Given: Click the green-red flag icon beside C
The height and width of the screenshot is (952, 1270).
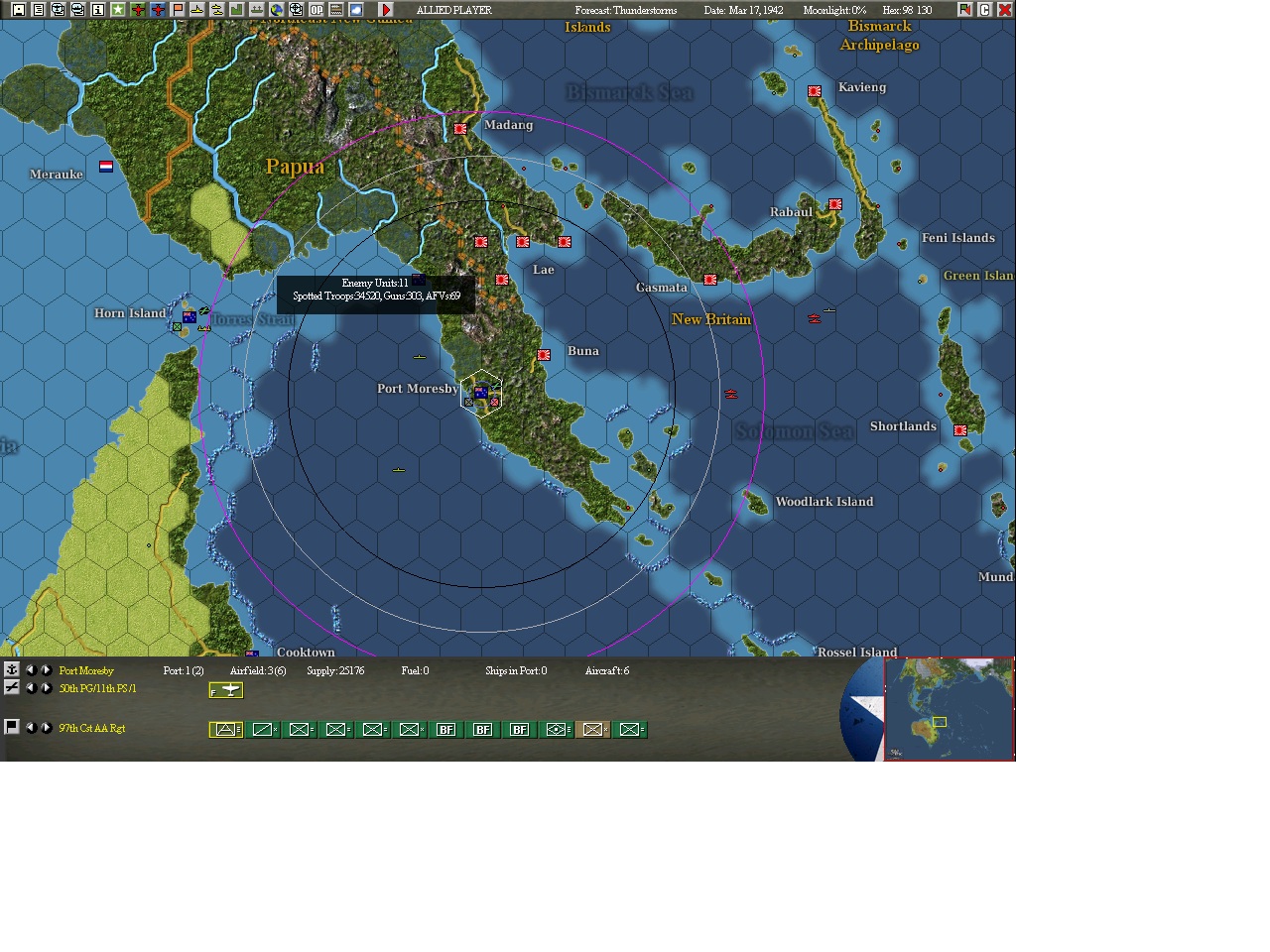Looking at the screenshot, I should (964, 10).
